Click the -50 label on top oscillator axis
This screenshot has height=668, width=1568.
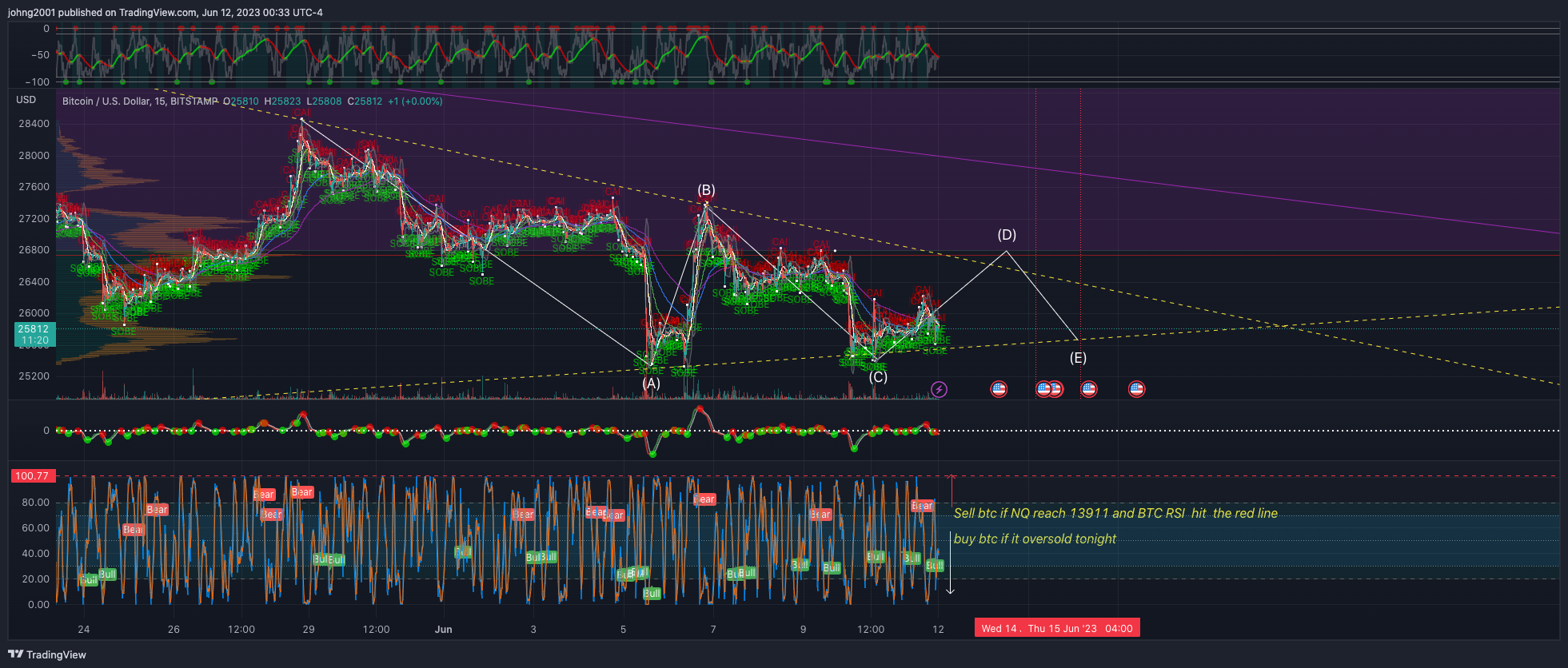pyautogui.click(x=40, y=55)
